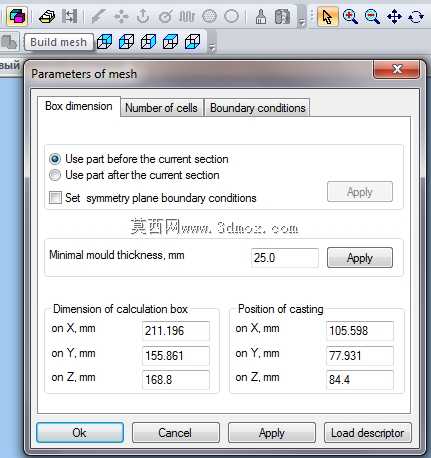Apply the minimal mould thickness value
The image size is (431, 458).
(360, 258)
